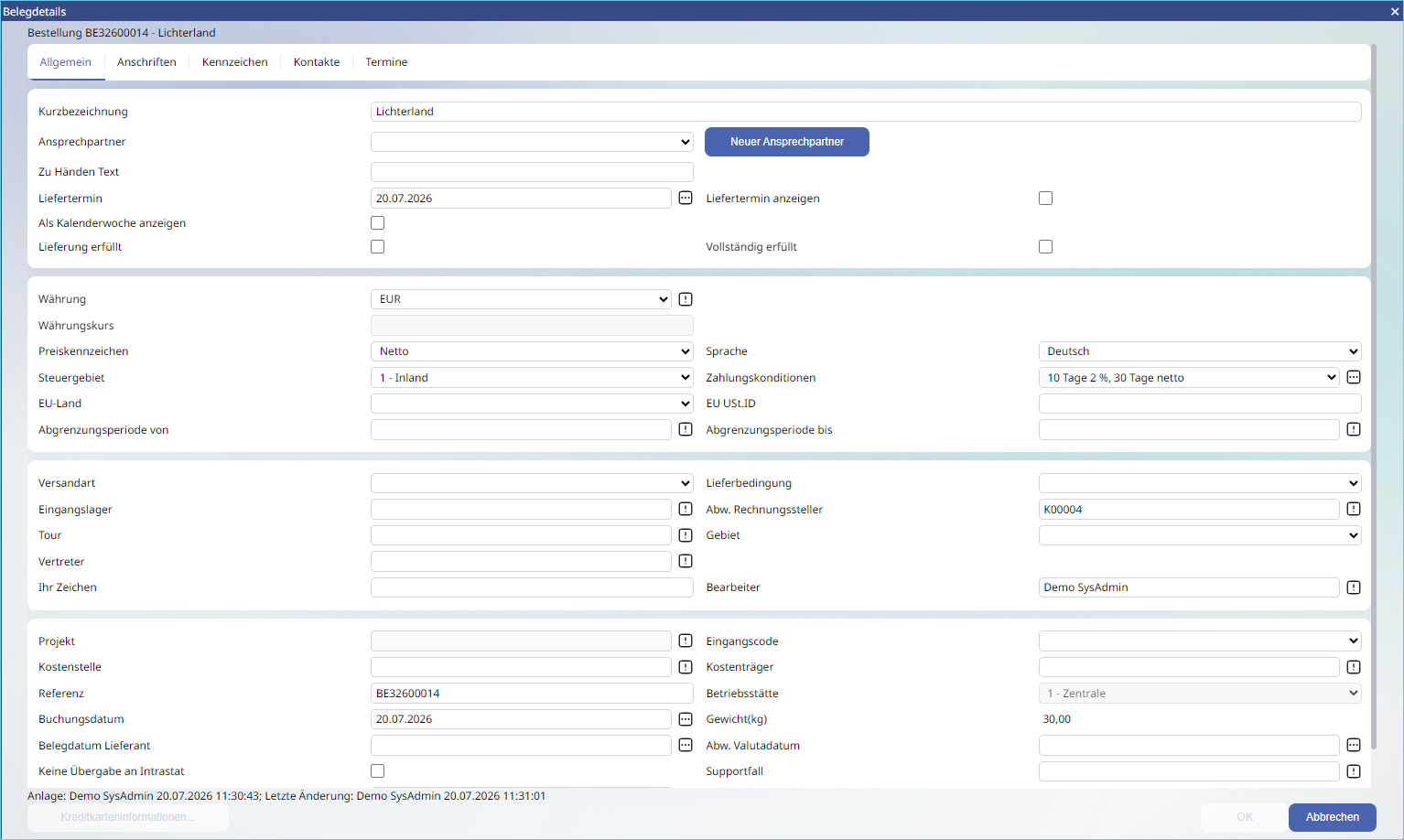Open the Lieferbedingung dropdown
Screen dimensions: 1404x840
click(x=1200, y=483)
